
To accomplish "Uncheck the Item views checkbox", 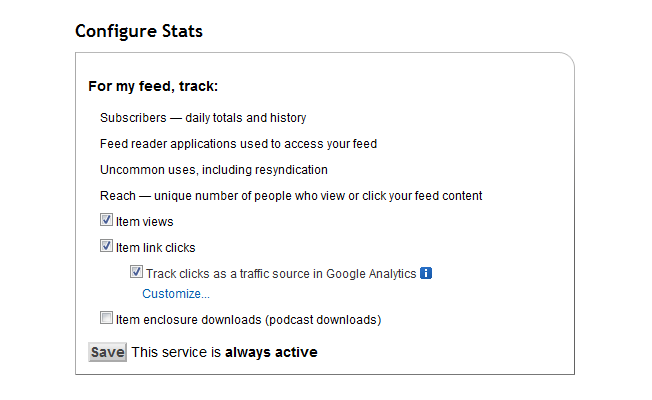I will 106,220.
